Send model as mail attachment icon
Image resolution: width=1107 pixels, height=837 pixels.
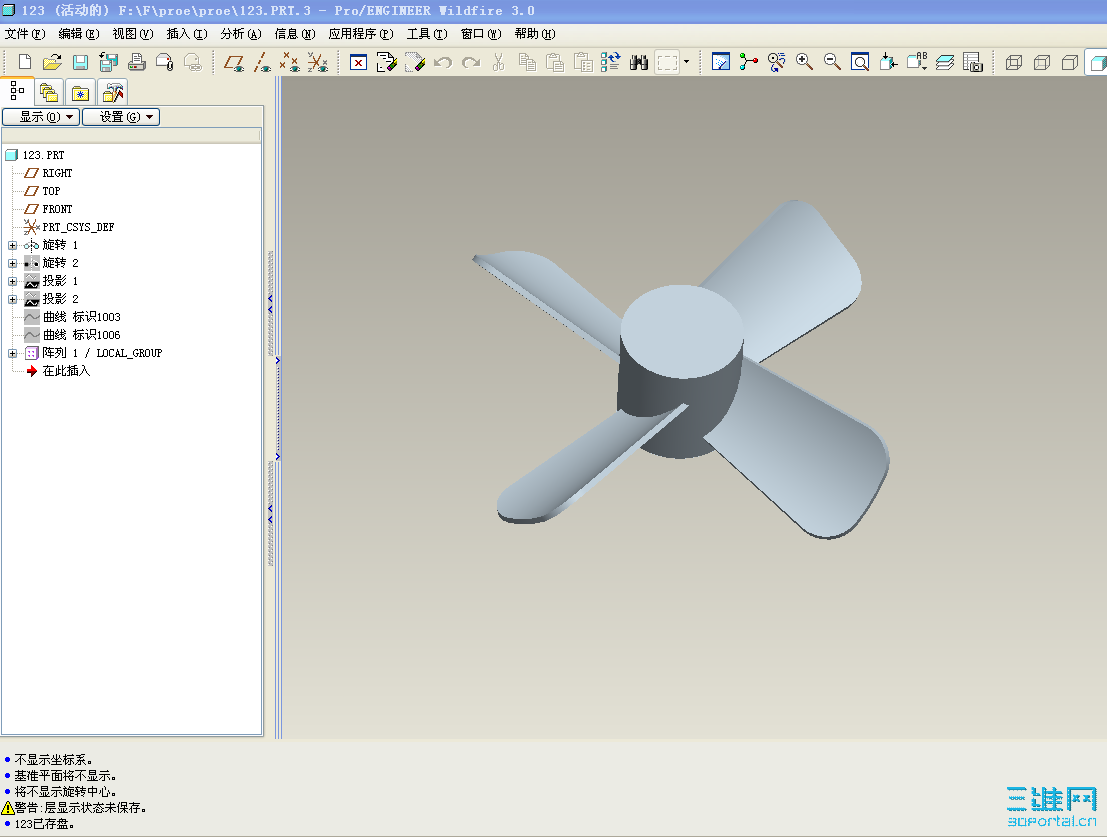click(164, 62)
